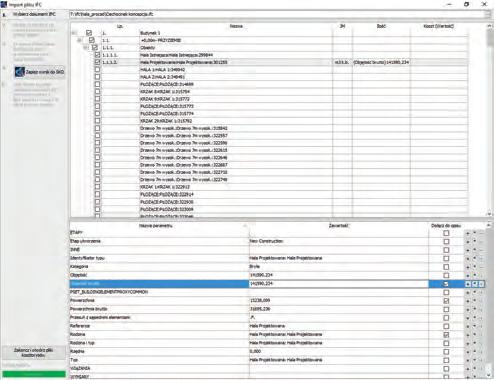Click the plus icon in the INNE row

468,250
